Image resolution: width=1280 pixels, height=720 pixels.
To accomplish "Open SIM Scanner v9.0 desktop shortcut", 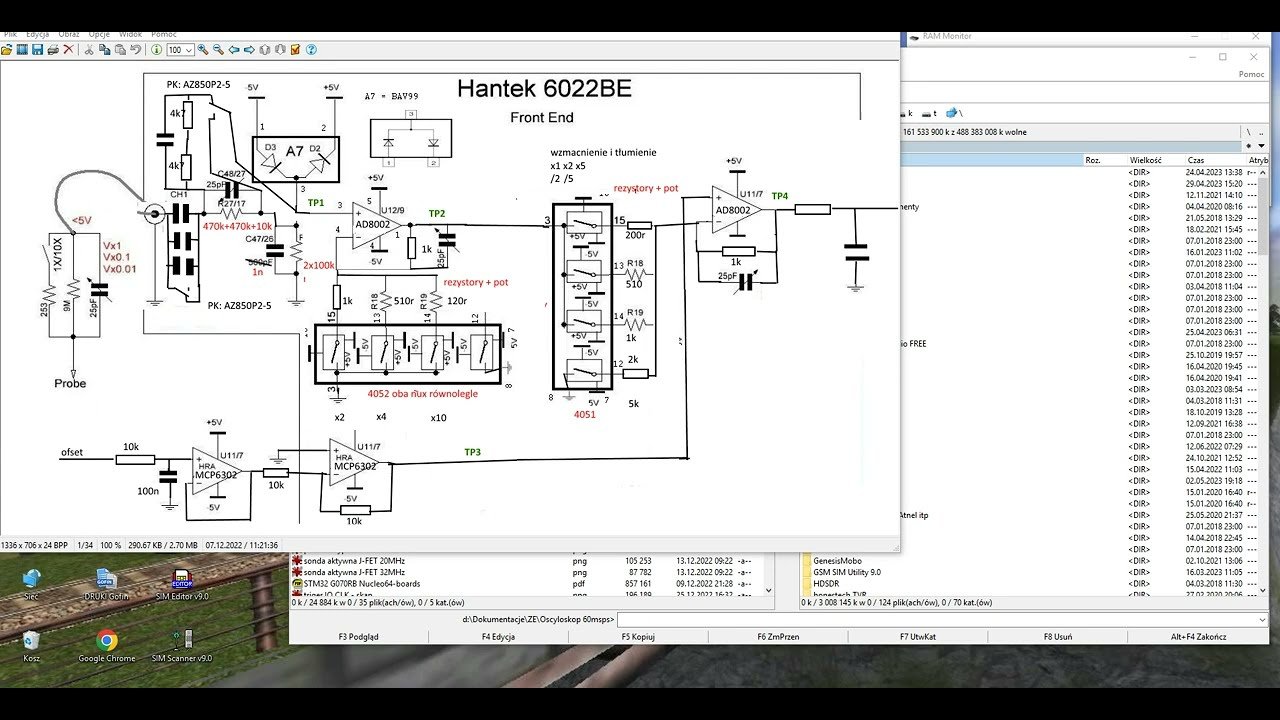I will (x=182, y=646).
